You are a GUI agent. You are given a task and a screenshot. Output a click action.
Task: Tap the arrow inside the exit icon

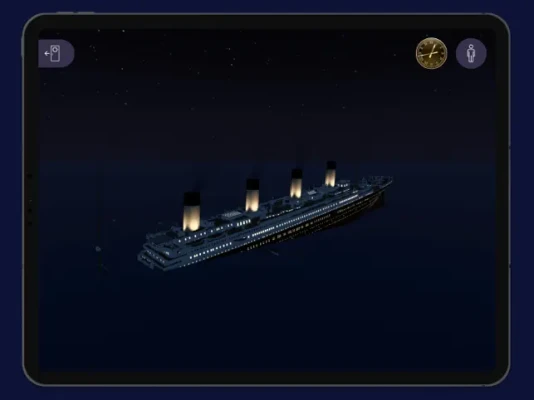tap(47, 53)
